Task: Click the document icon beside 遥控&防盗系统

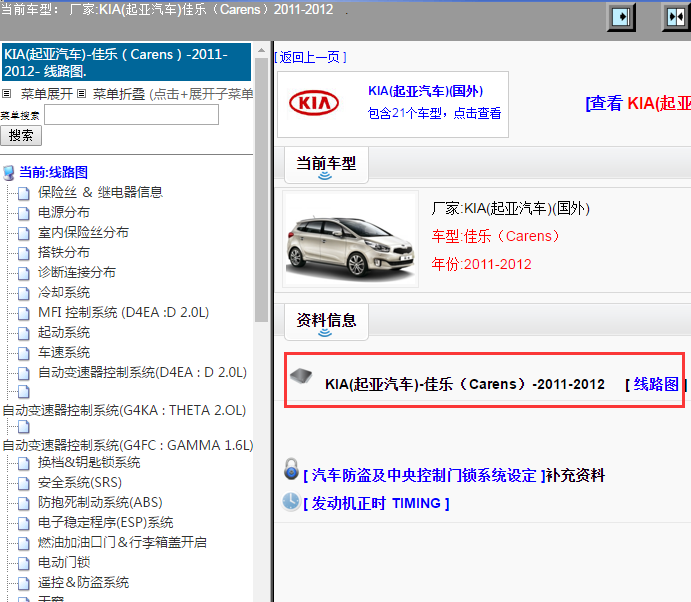Action: tap(24, 583)
